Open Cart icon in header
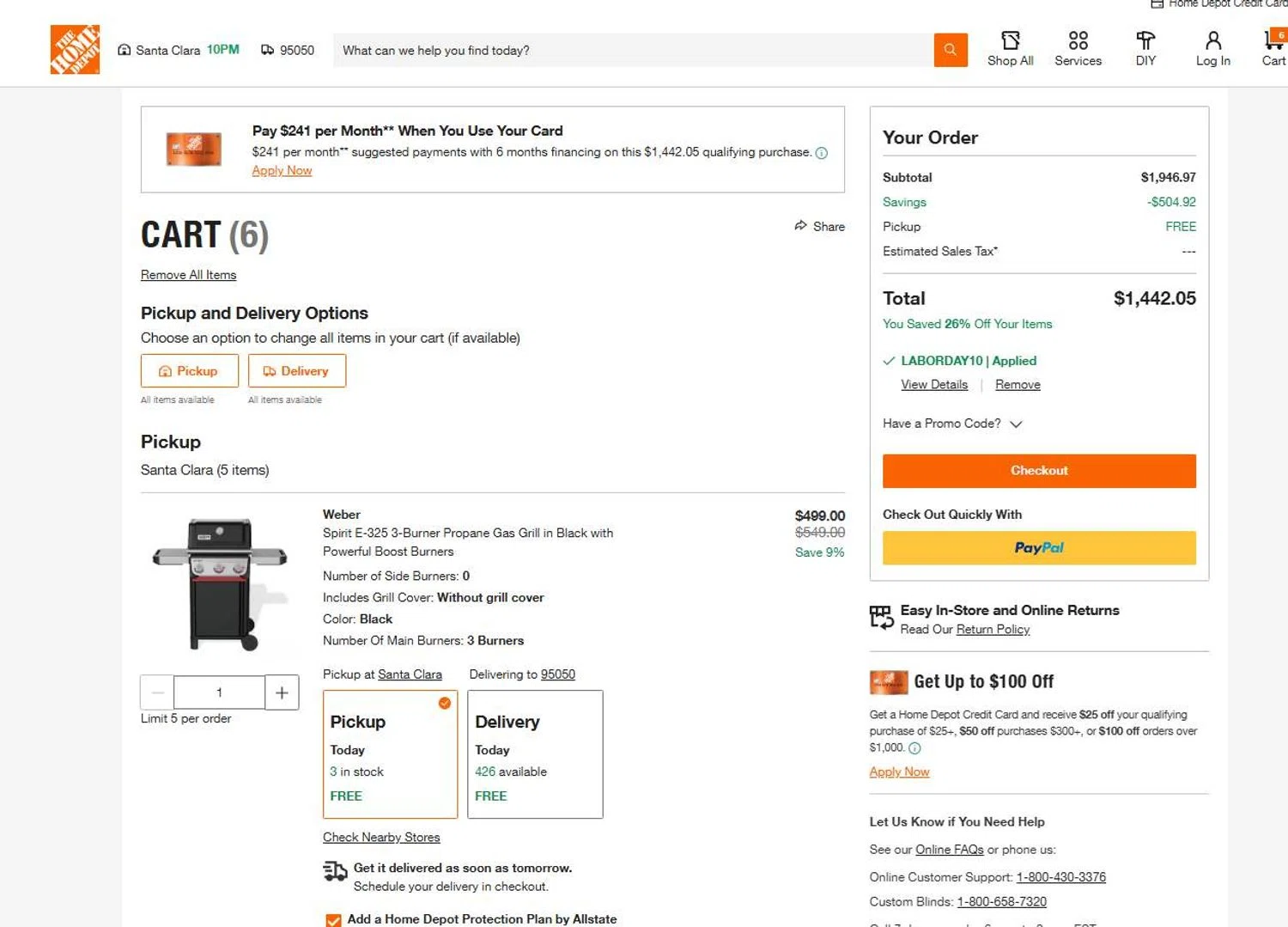 coord(1273,49)
